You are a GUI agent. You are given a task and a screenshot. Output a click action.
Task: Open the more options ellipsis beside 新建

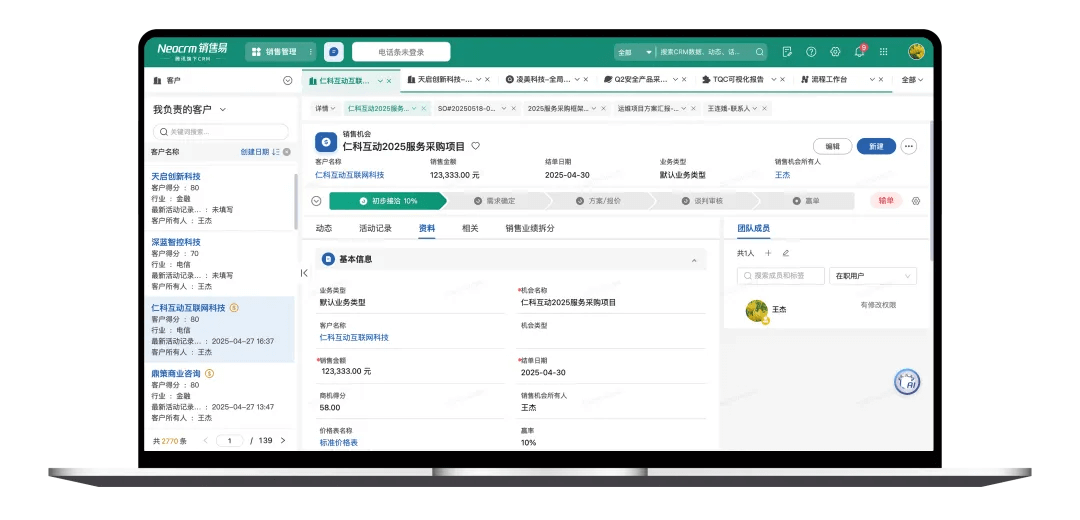coord(909,146)
